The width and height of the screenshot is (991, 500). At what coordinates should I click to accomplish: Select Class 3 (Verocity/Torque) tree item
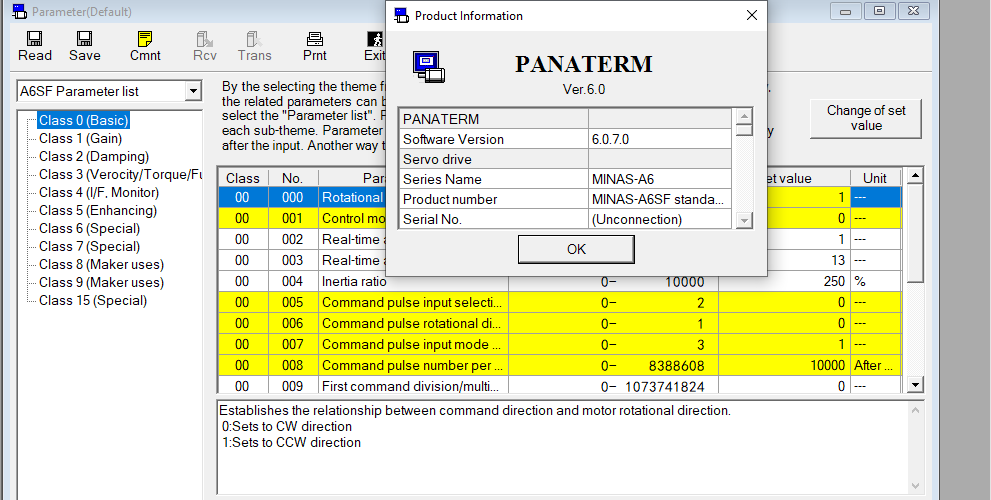120,174
